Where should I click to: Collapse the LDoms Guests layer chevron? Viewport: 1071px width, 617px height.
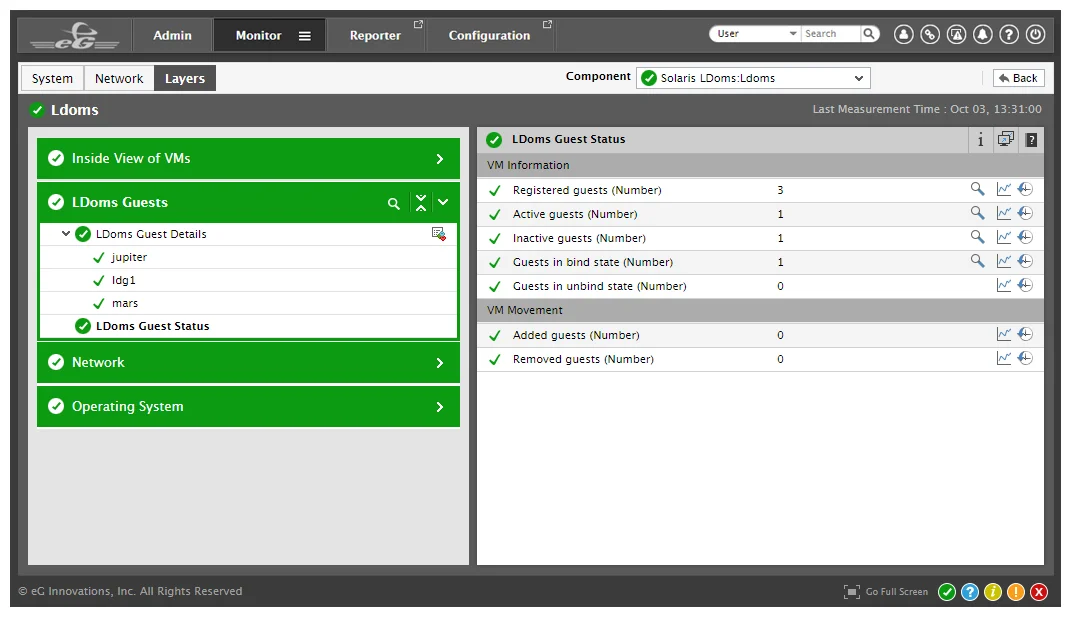coord(443,202)
